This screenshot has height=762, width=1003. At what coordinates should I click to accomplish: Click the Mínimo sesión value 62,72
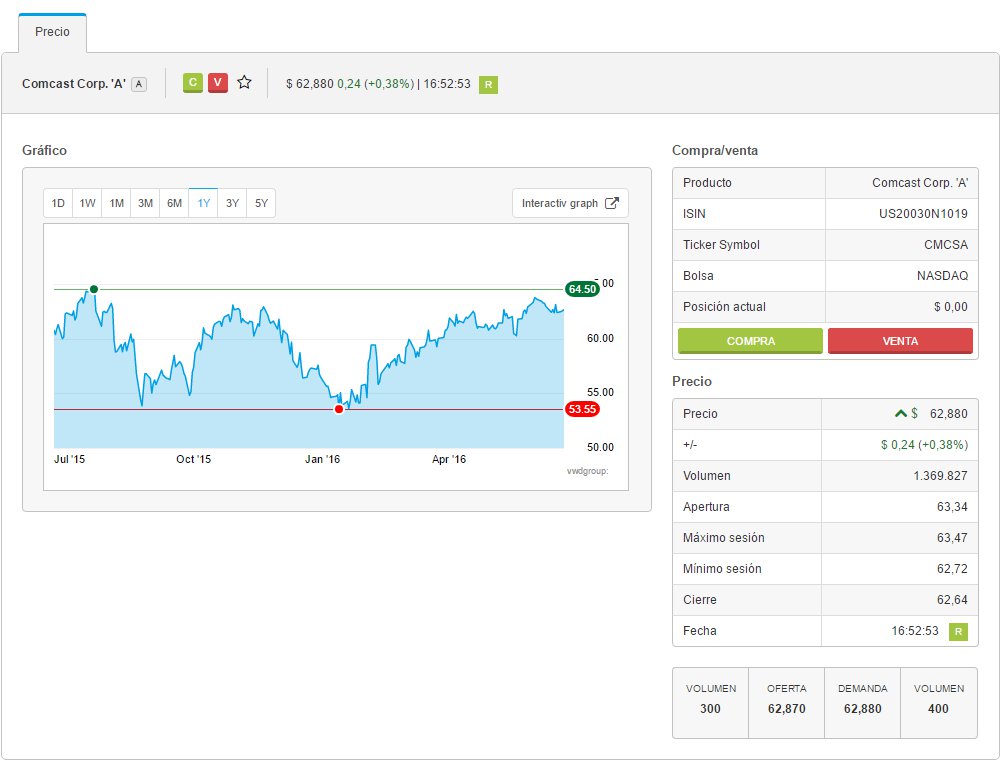[x=952, y=569]
